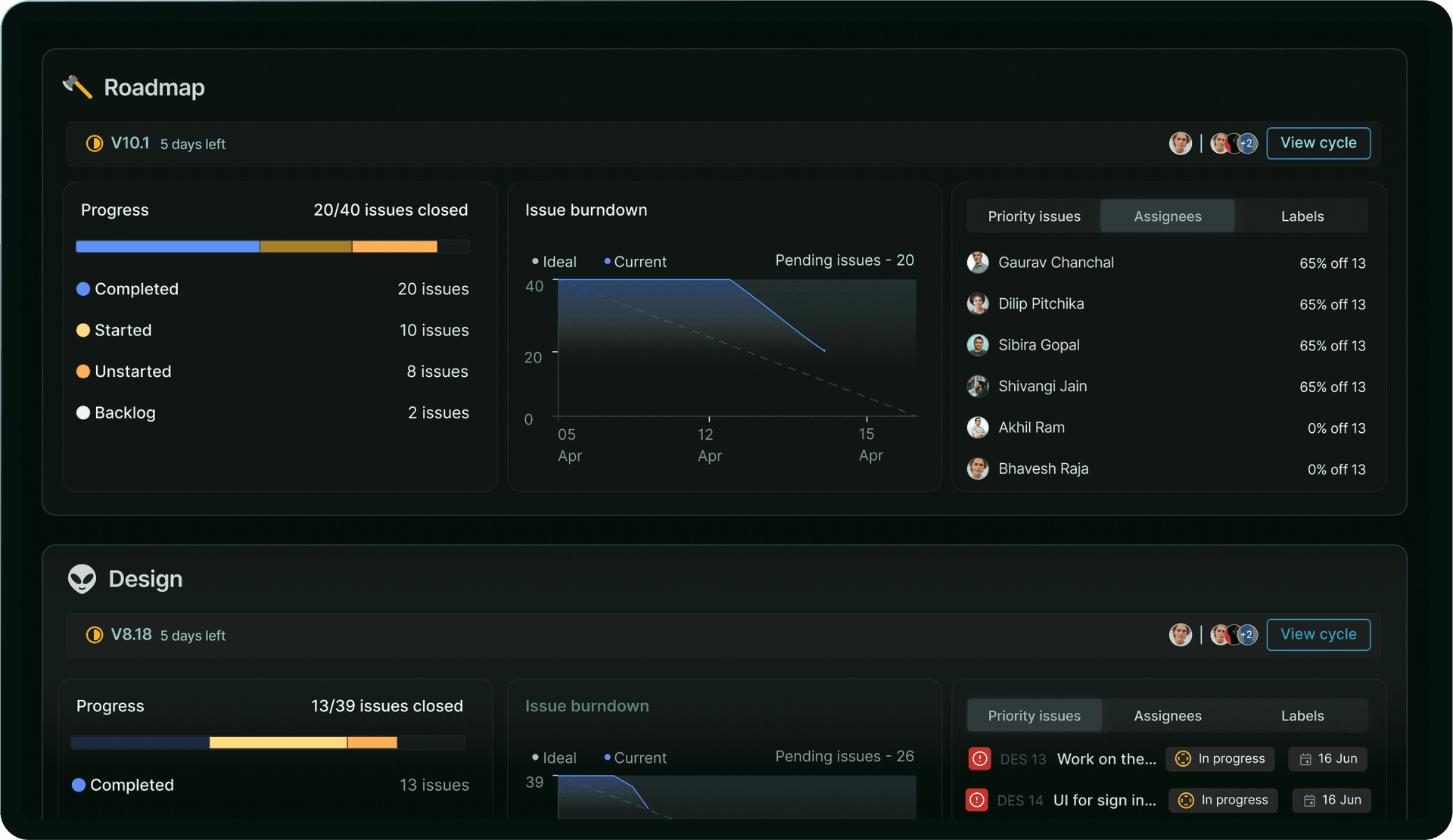
Task: Open View cycle for V10.1
Action: tap(1318, 143)
